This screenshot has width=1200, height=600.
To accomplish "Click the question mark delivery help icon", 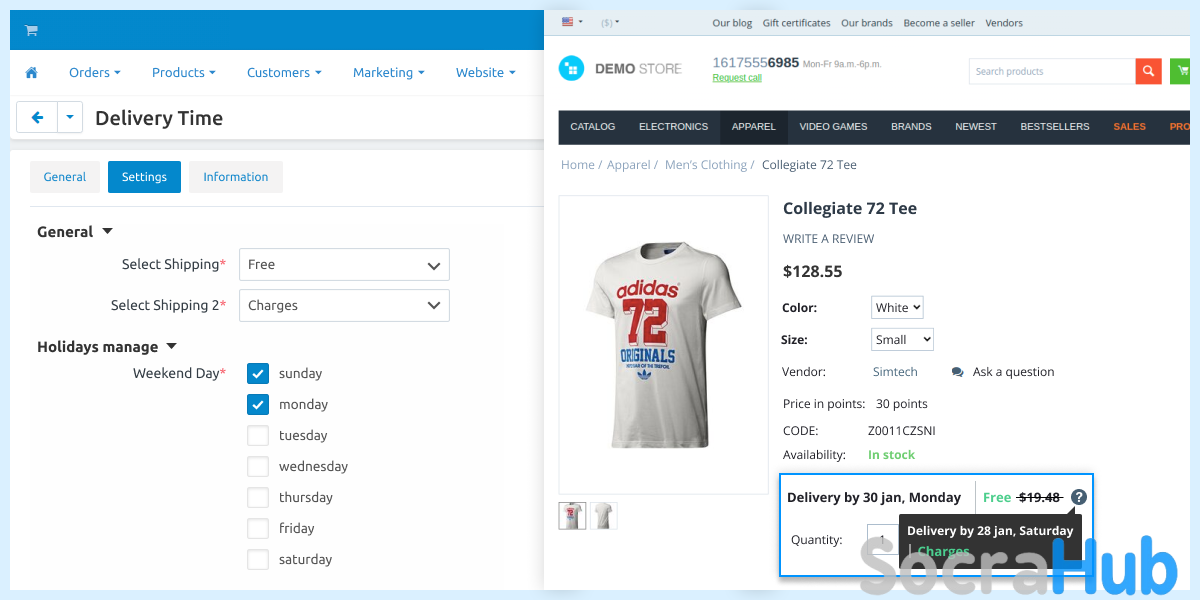I will [1078, 497].
